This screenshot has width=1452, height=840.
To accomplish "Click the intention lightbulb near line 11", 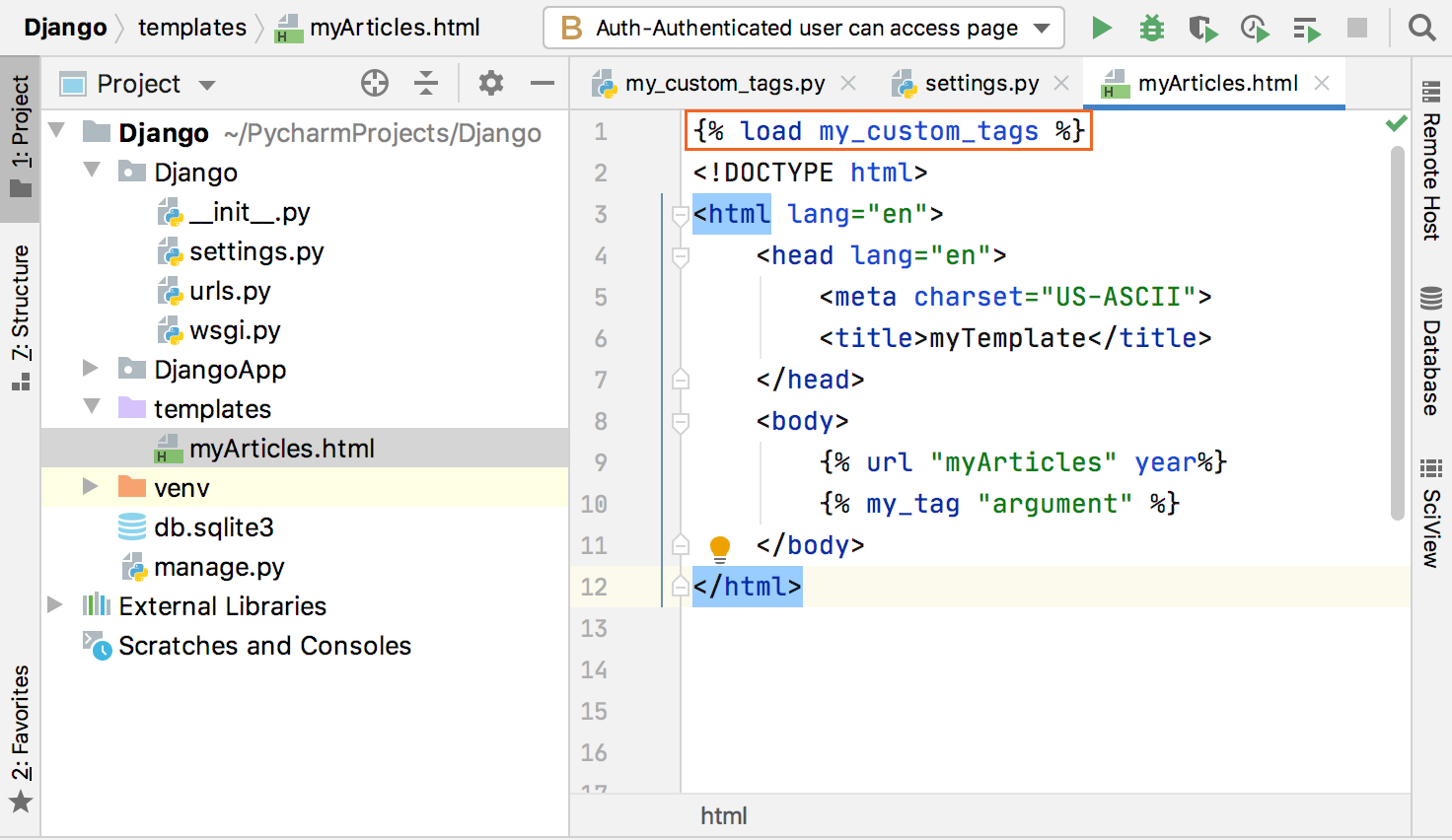I will [x=719, y=545].
